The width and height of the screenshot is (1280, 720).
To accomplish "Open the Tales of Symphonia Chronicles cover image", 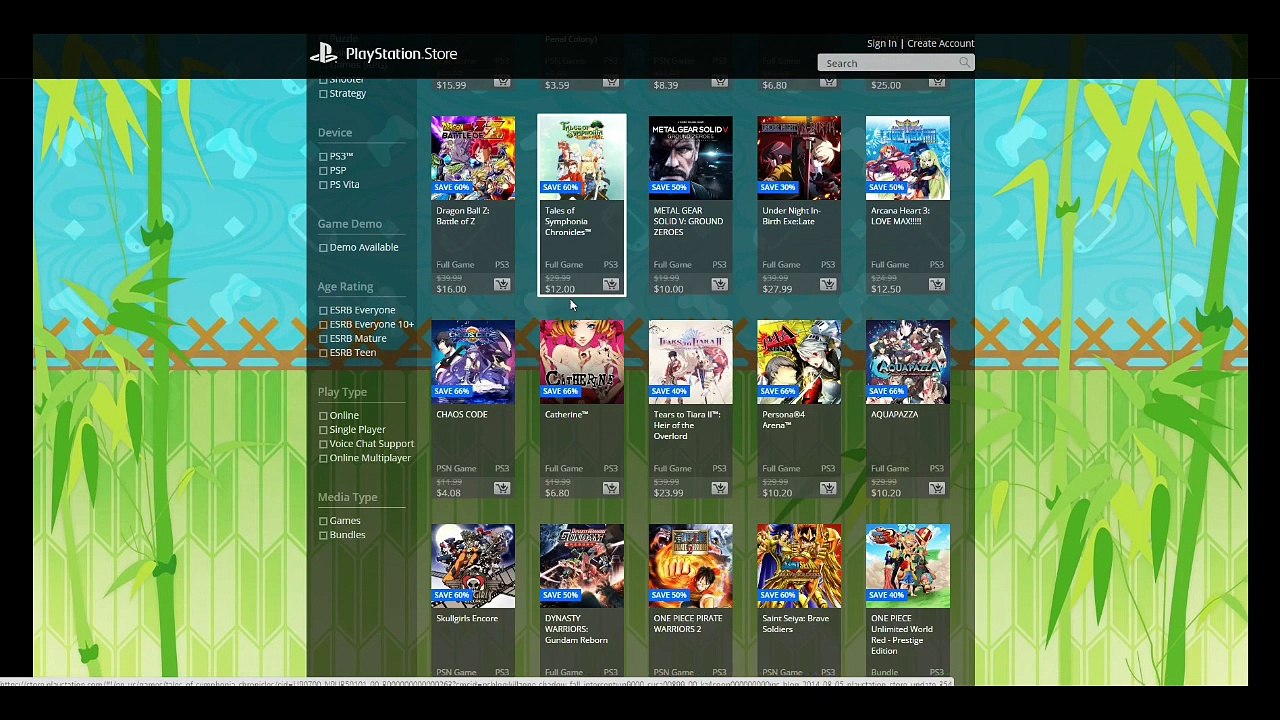I will (582, 158).
